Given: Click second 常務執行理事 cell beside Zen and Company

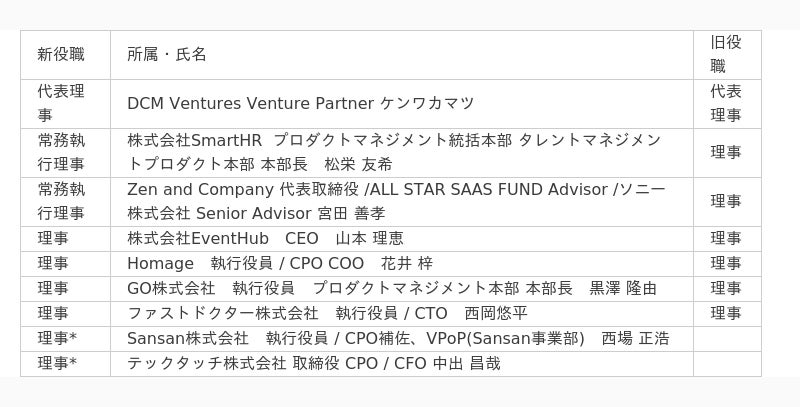Looking at the screenshot, I should pos(65,201).
